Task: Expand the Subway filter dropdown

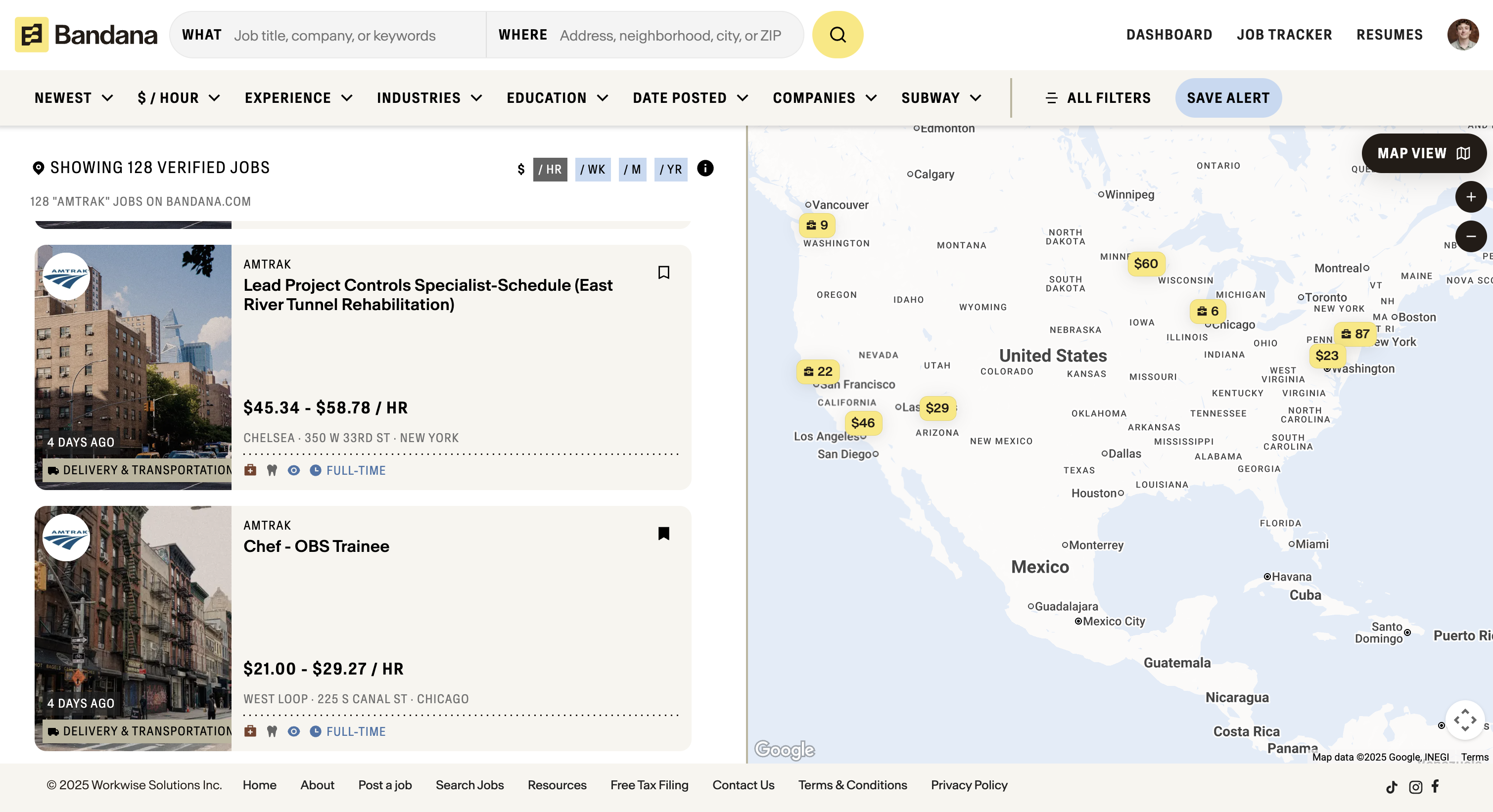Action: tap(940, 98)
